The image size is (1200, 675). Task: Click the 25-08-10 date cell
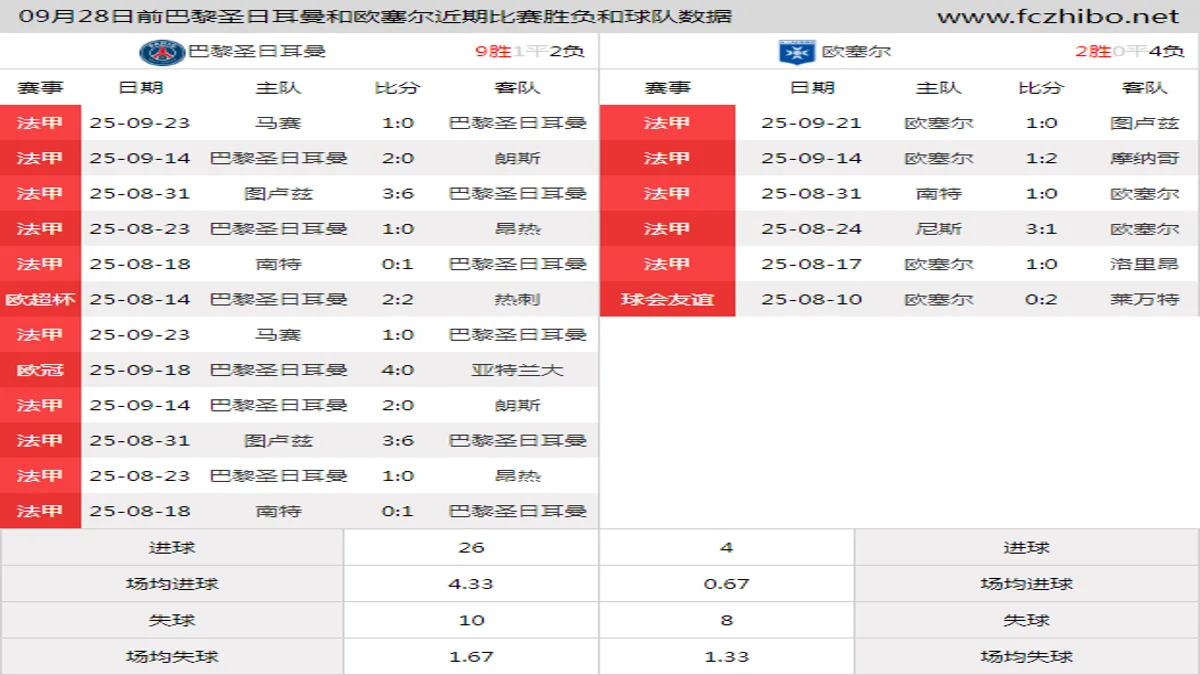tap(811, 299)
